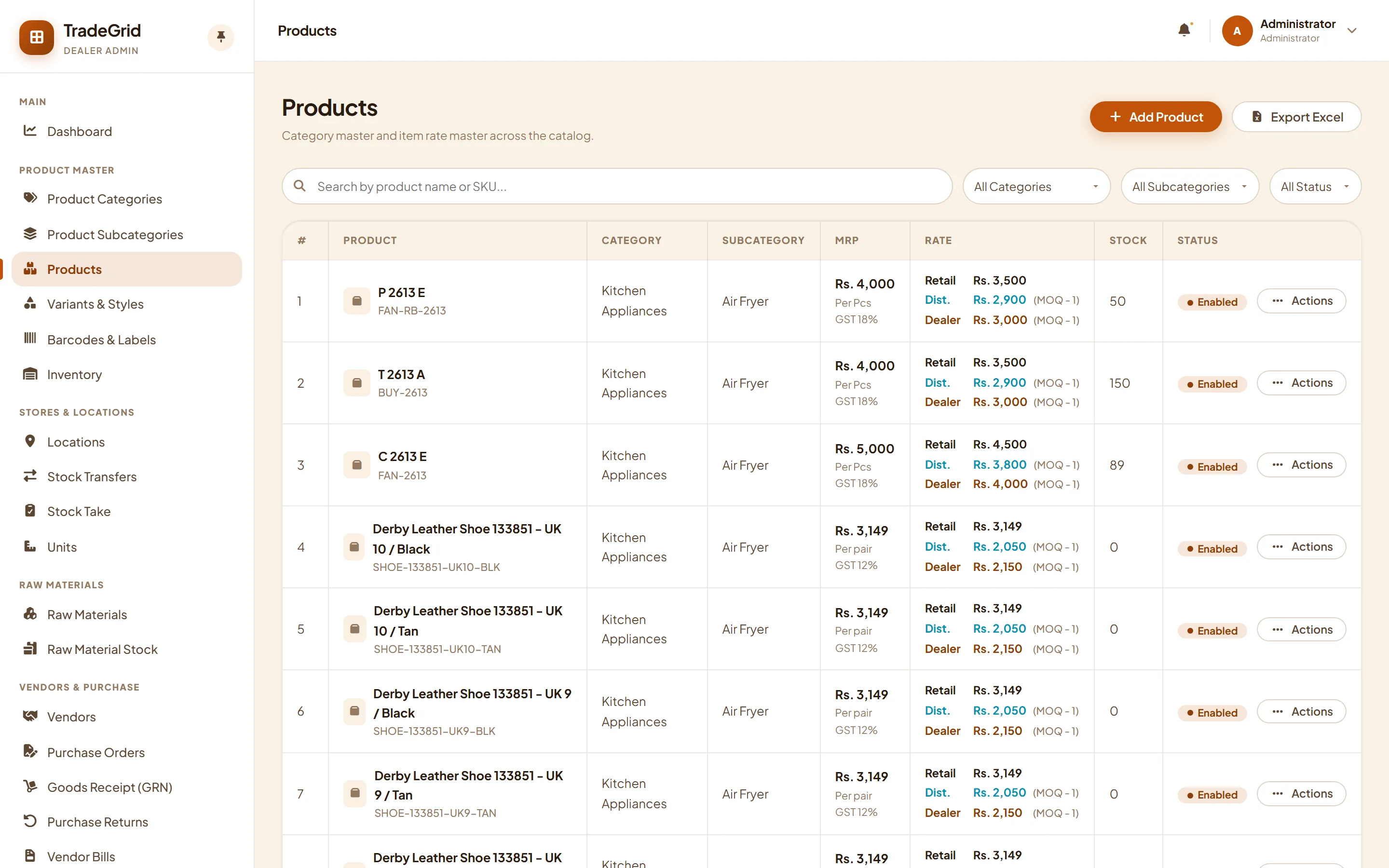Open Actions for Derby Shoe UK 9 / Tan
The image size is (1389, 868).
[1301, 793]
